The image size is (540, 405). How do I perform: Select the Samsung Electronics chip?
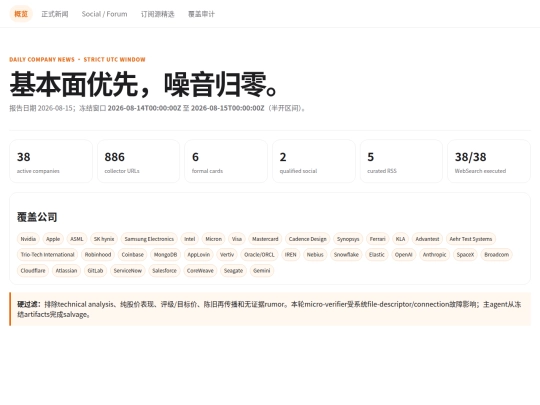(x=149, y=239)
